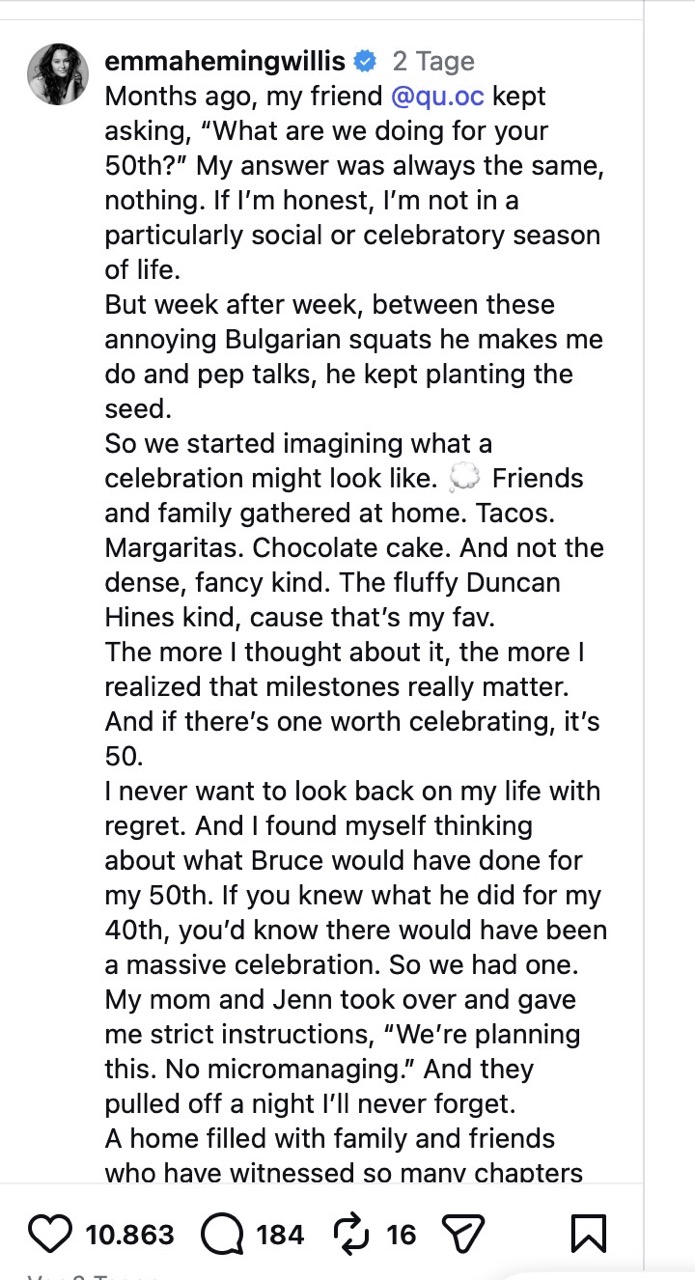View the 10.863 likes count
Image resolution: width=695 pixels, height=1280 pixels.
(130, 1235)
